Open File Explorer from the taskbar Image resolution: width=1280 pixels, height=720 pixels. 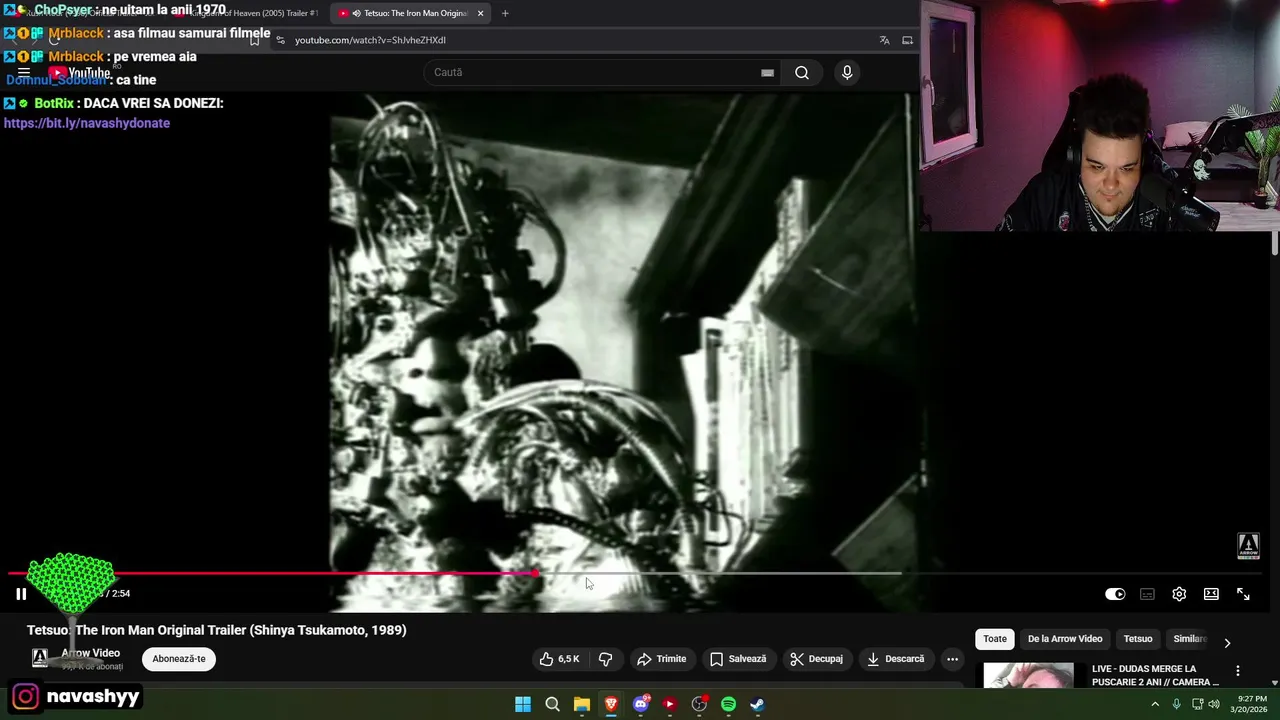coord(582,704)
